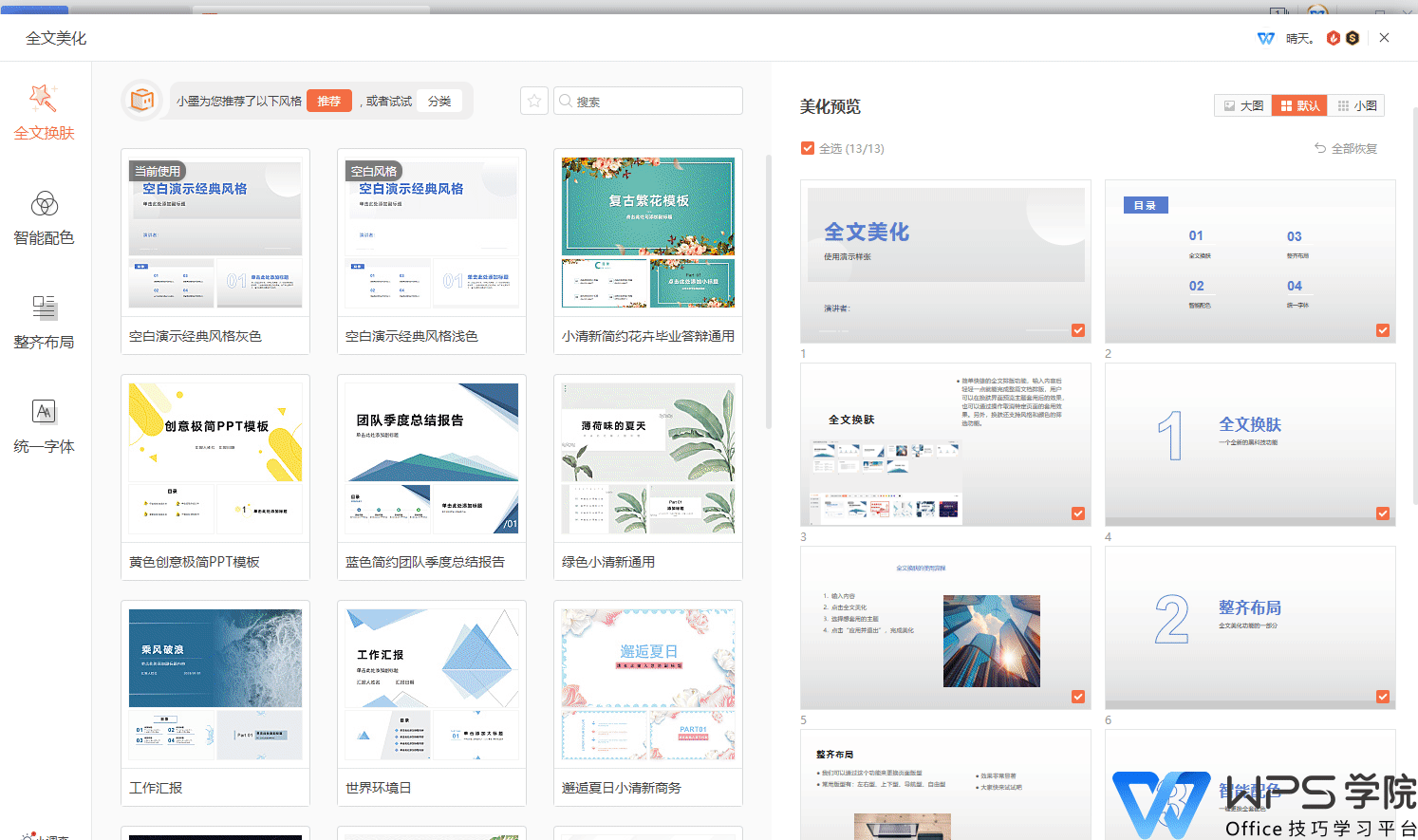
Task: Click 小清新简约花卉毕业答辩通用 caption
Action: (648, 336)
